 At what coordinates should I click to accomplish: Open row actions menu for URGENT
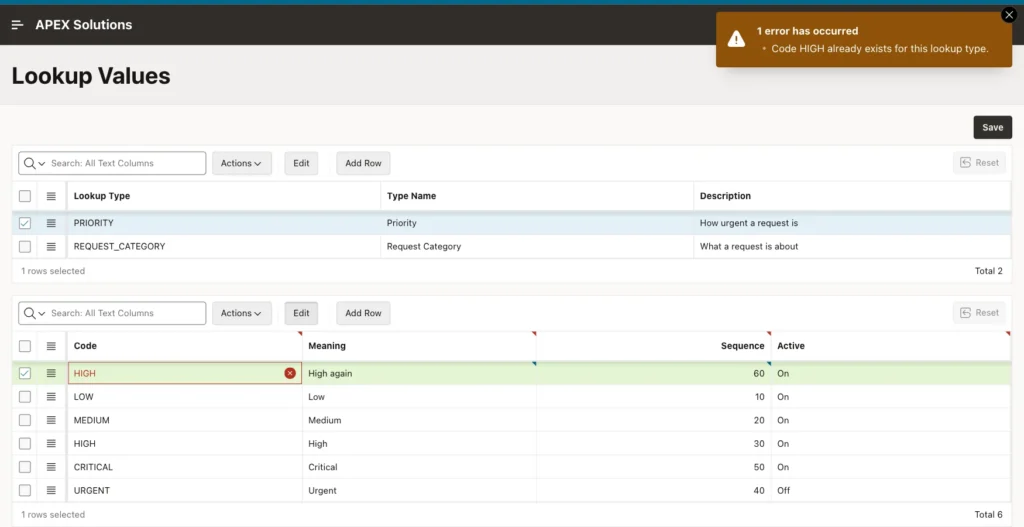[51, 490]
